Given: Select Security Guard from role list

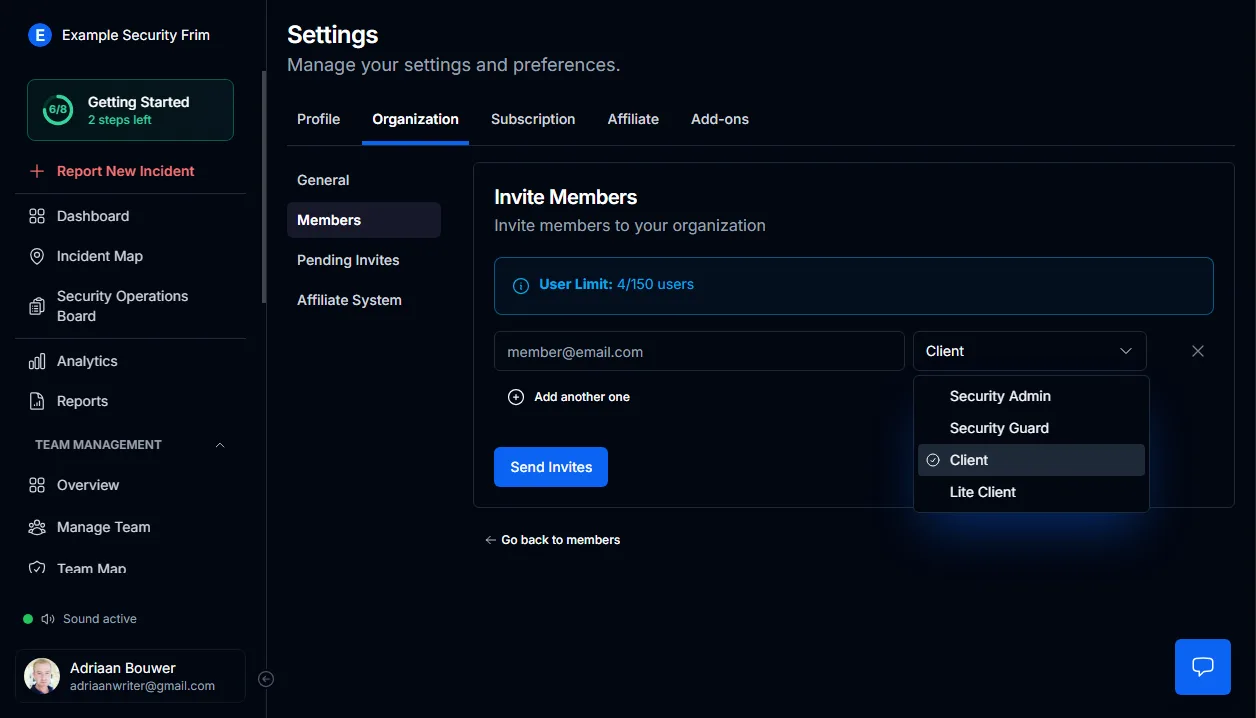Looking at the screenshot, I should (x=999, y=428).
